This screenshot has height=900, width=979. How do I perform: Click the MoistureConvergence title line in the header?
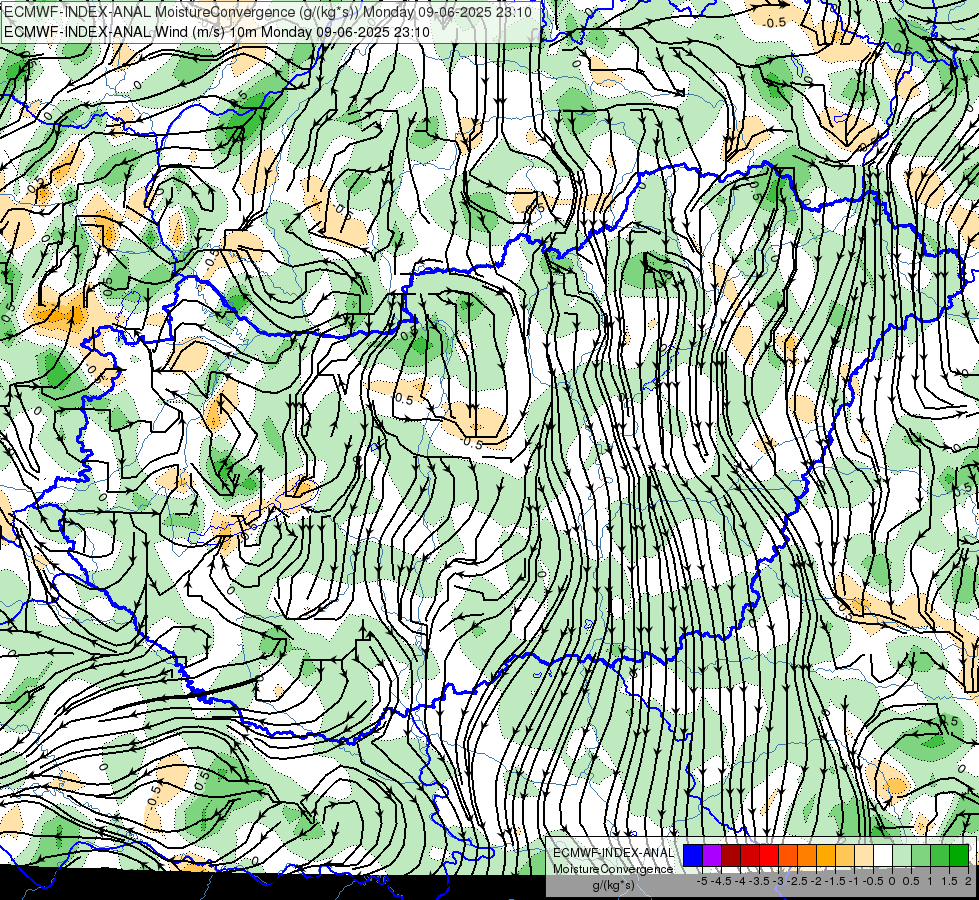point(268,12)
